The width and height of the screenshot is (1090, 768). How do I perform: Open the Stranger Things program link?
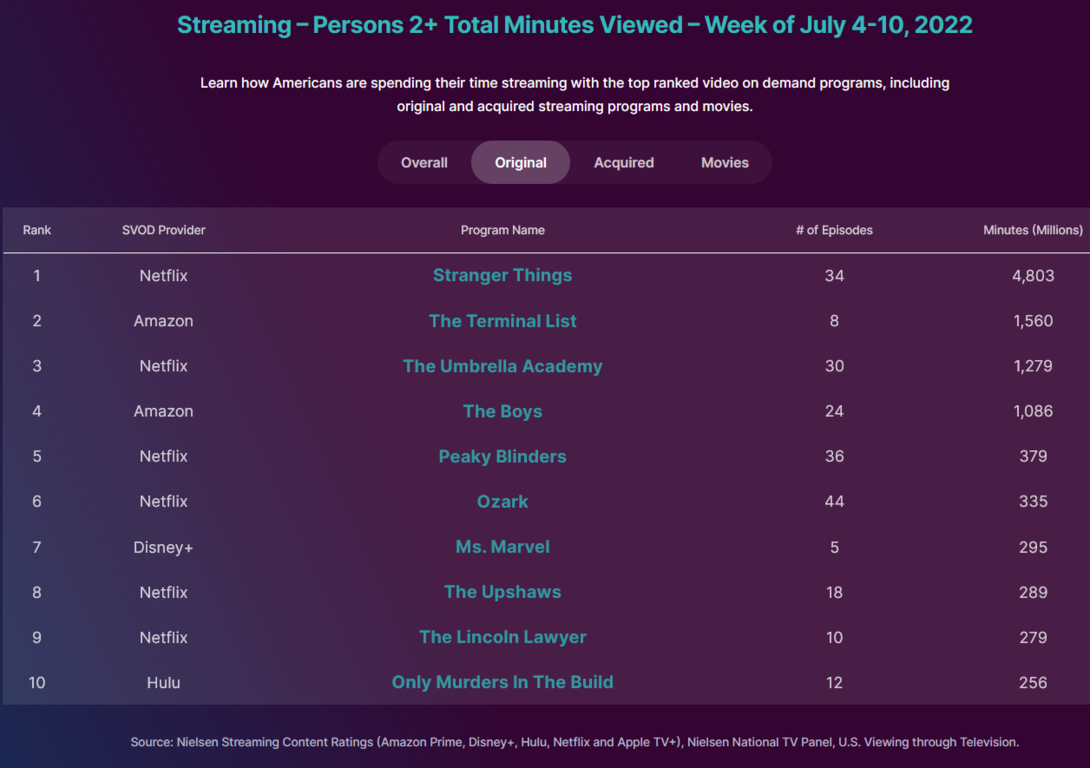(502, 275)
